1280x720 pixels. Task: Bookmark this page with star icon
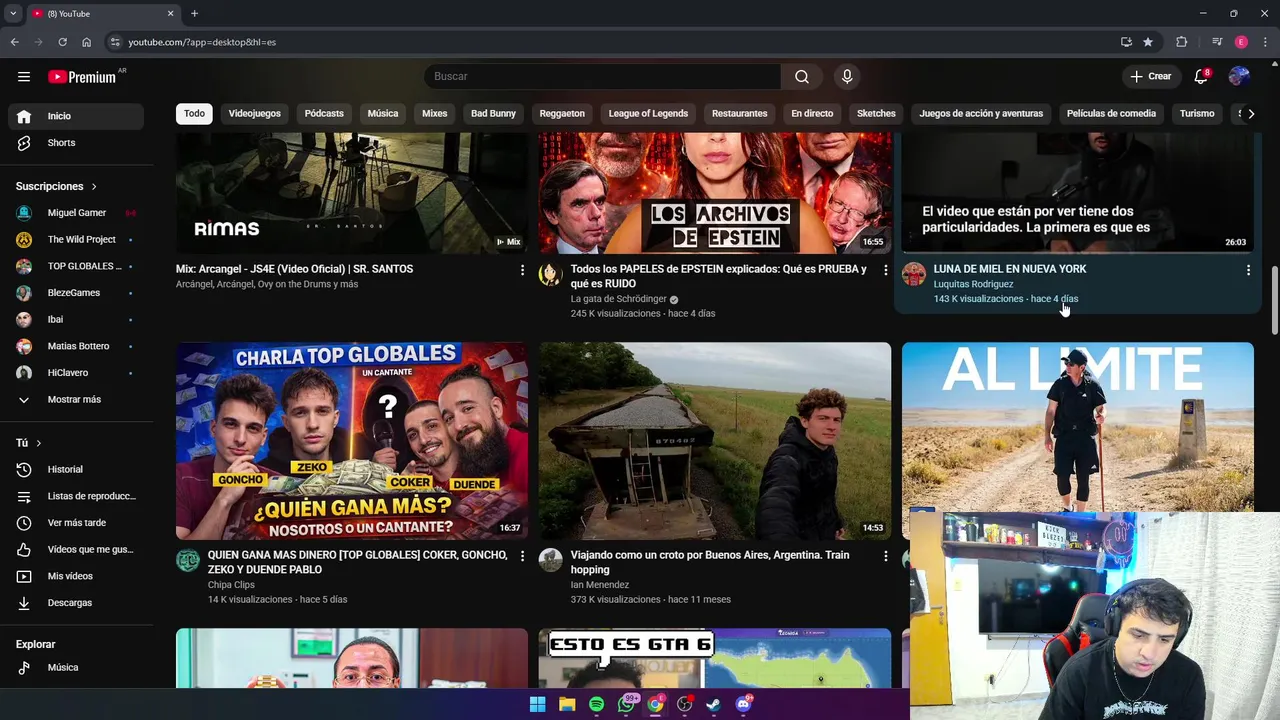click(1148, 42)
